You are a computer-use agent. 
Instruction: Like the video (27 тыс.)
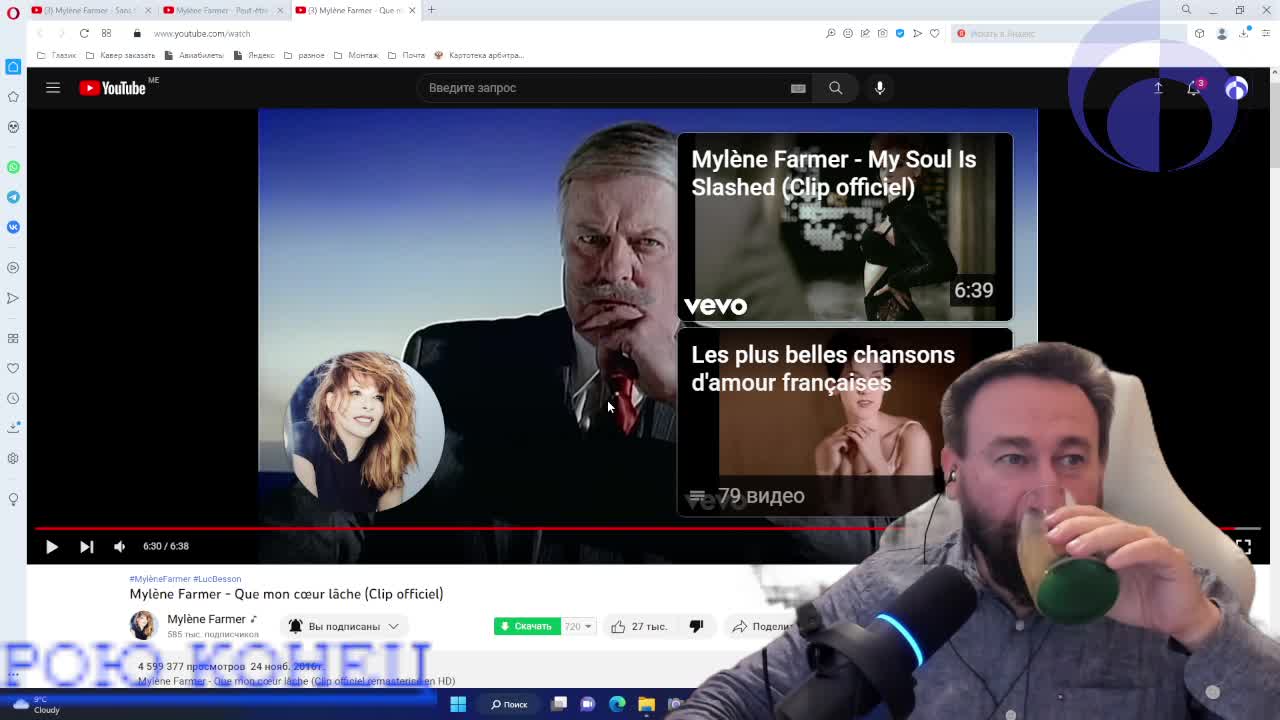pos(638,626)
